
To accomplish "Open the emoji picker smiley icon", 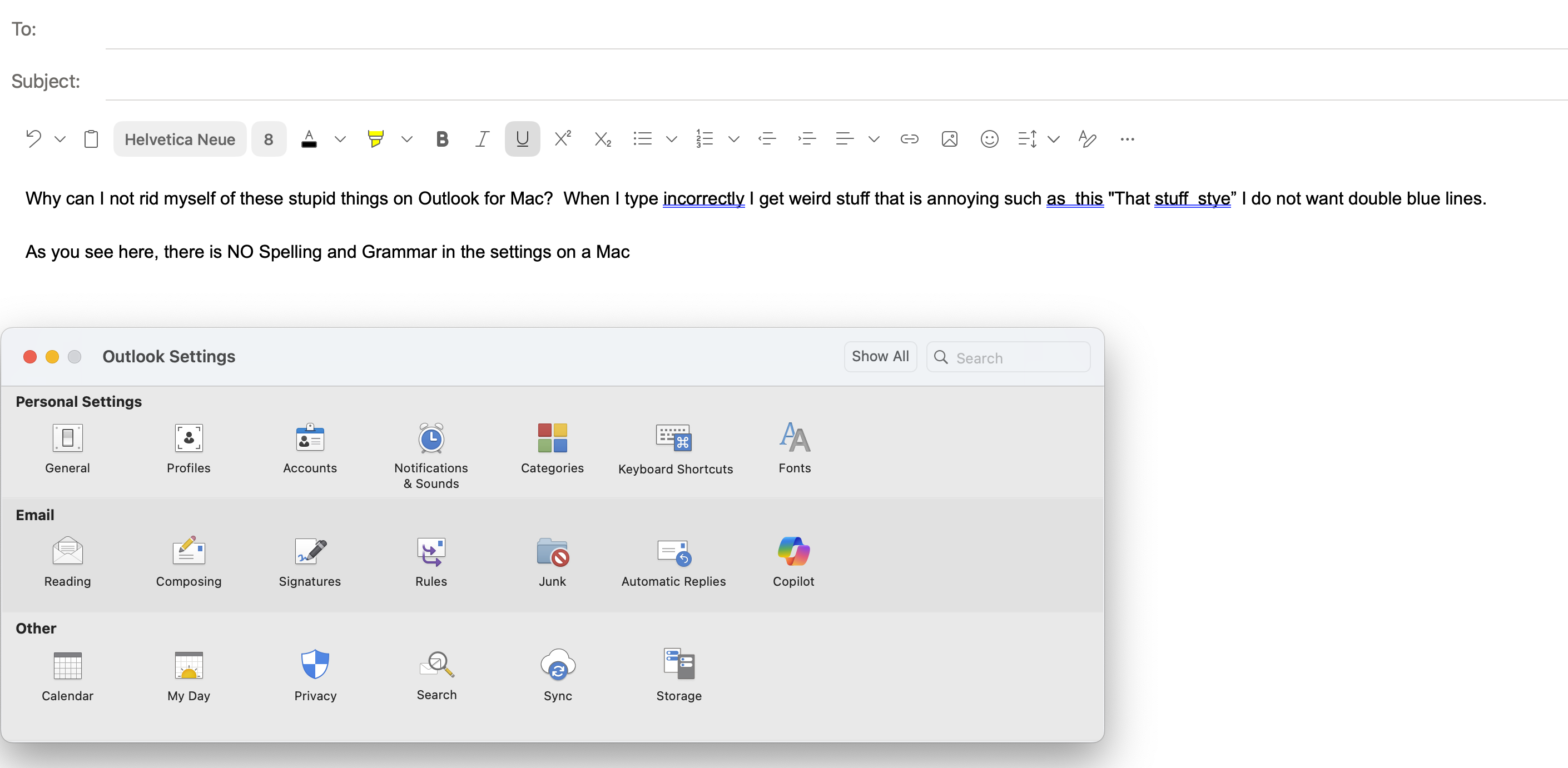I will coord(990,139).
